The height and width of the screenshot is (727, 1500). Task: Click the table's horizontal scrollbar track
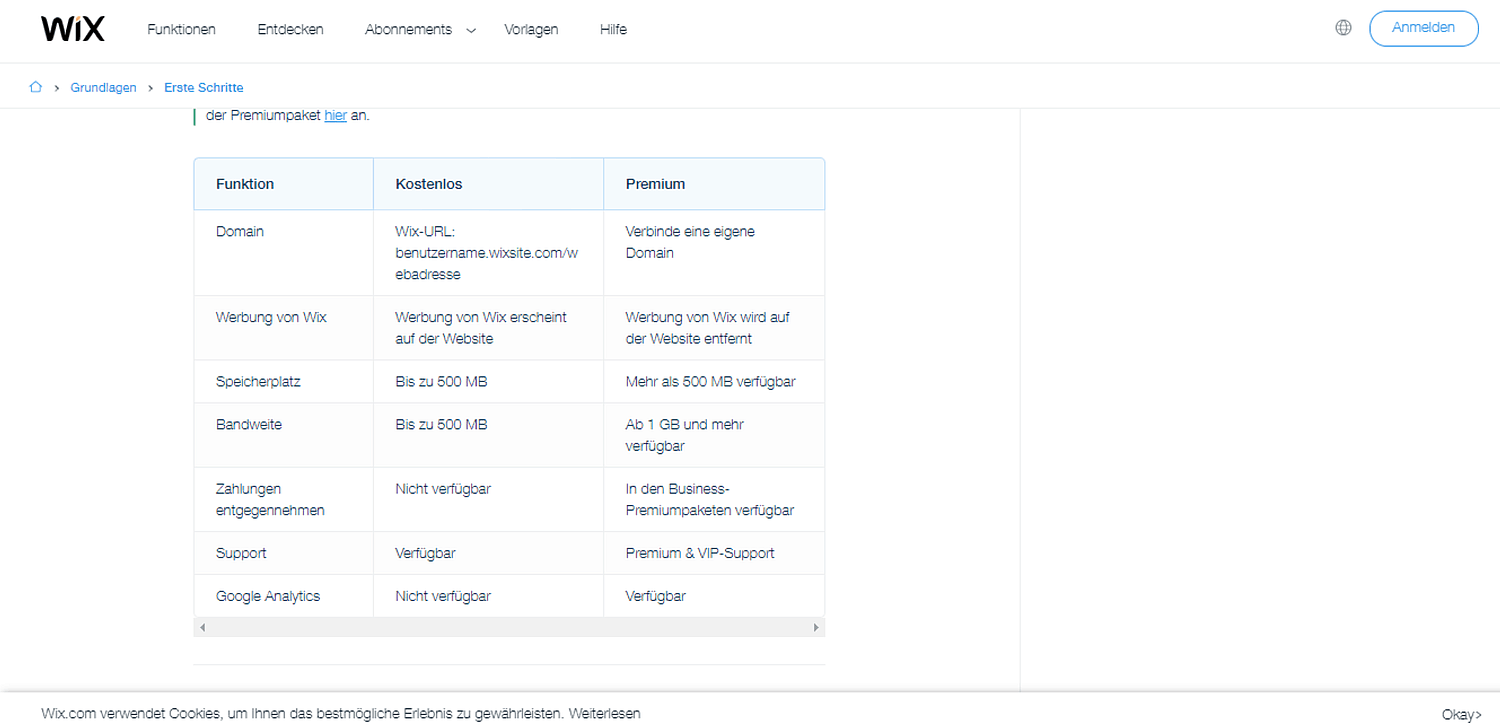(x=509, y=627)
